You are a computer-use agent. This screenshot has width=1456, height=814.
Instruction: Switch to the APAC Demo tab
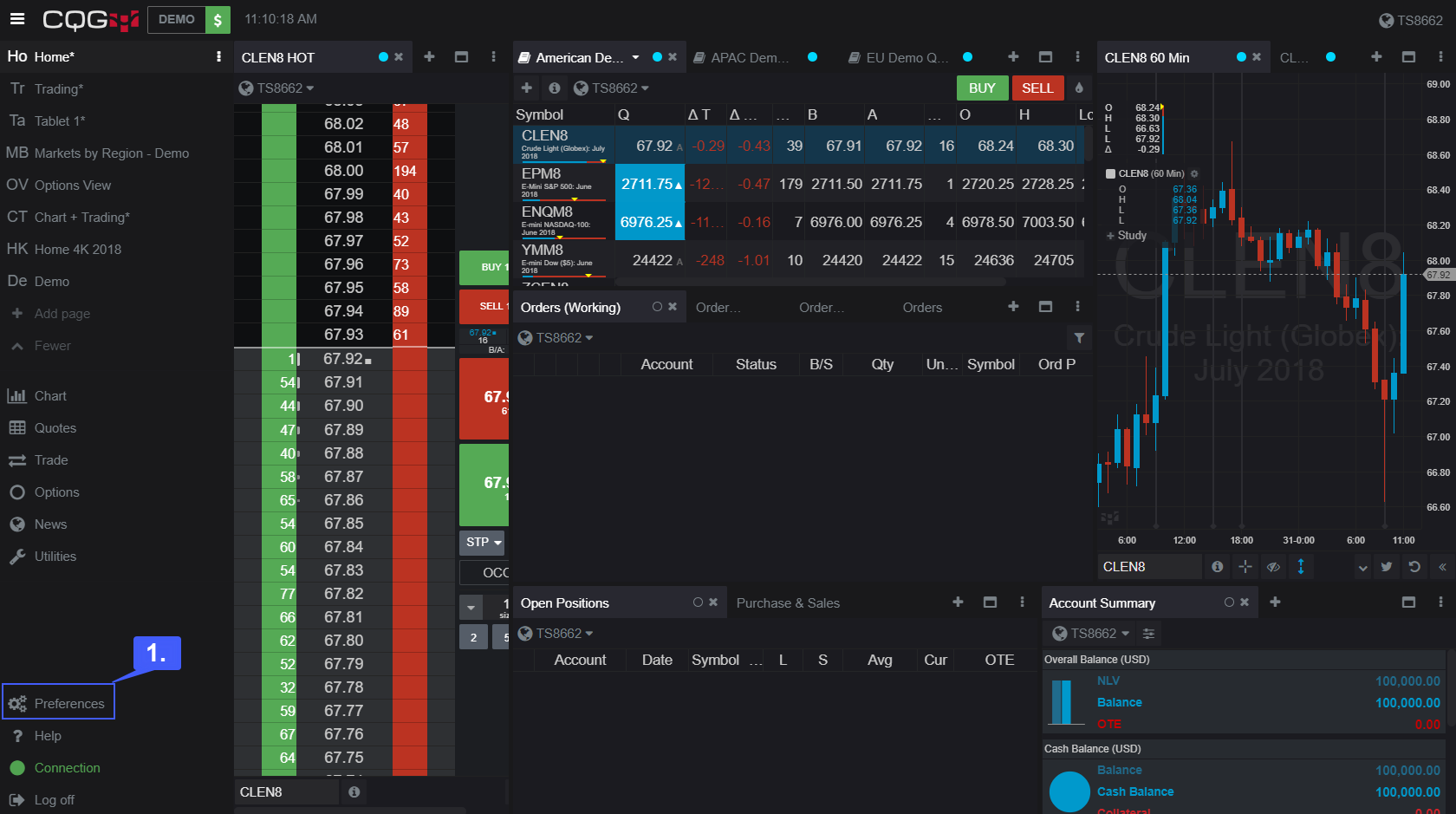(750, 57)
